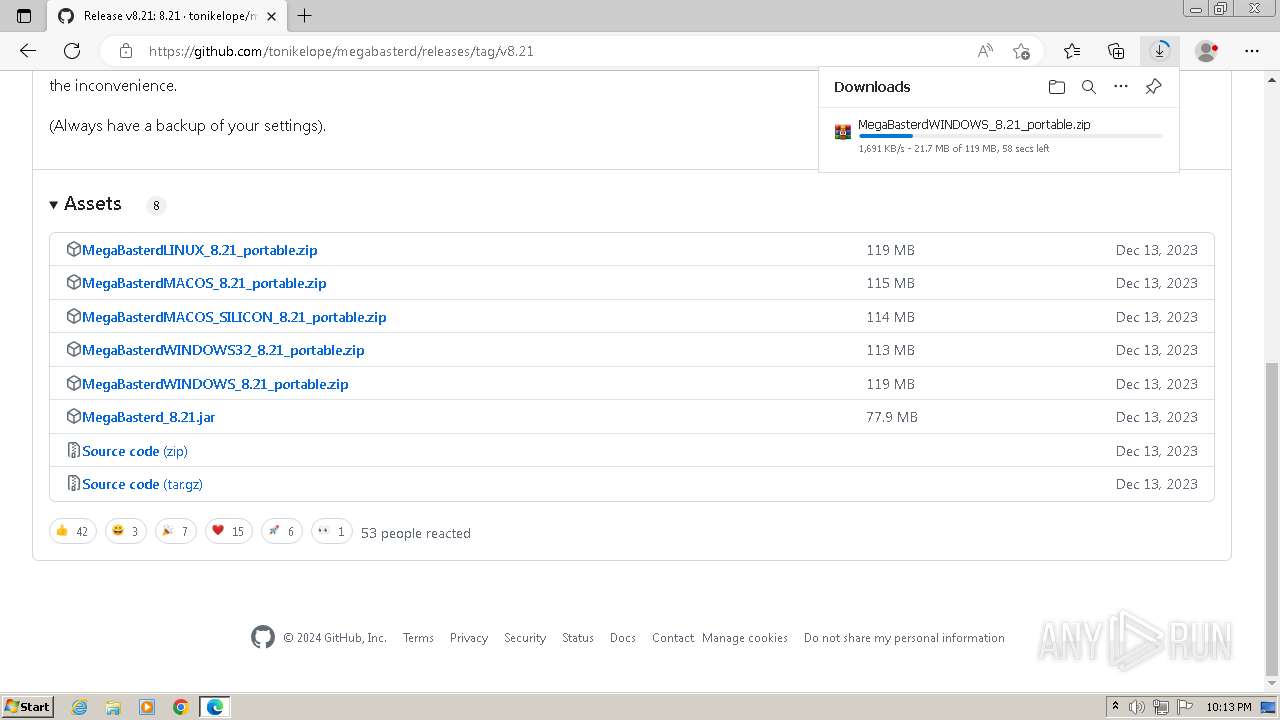Screen dimensions: 1280x720
Task: Open Status footer link
Action: click(578, 638)
